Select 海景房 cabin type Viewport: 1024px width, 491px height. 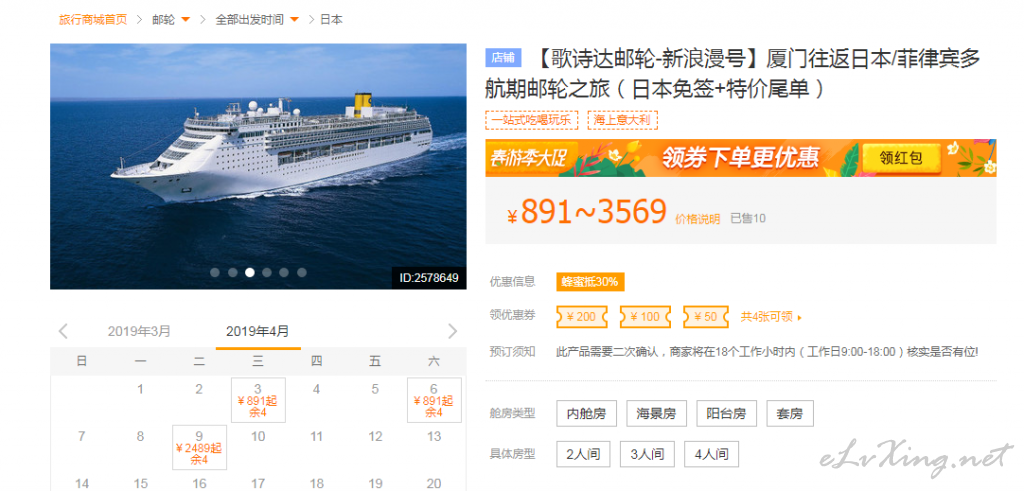click(x=656, y=413)
